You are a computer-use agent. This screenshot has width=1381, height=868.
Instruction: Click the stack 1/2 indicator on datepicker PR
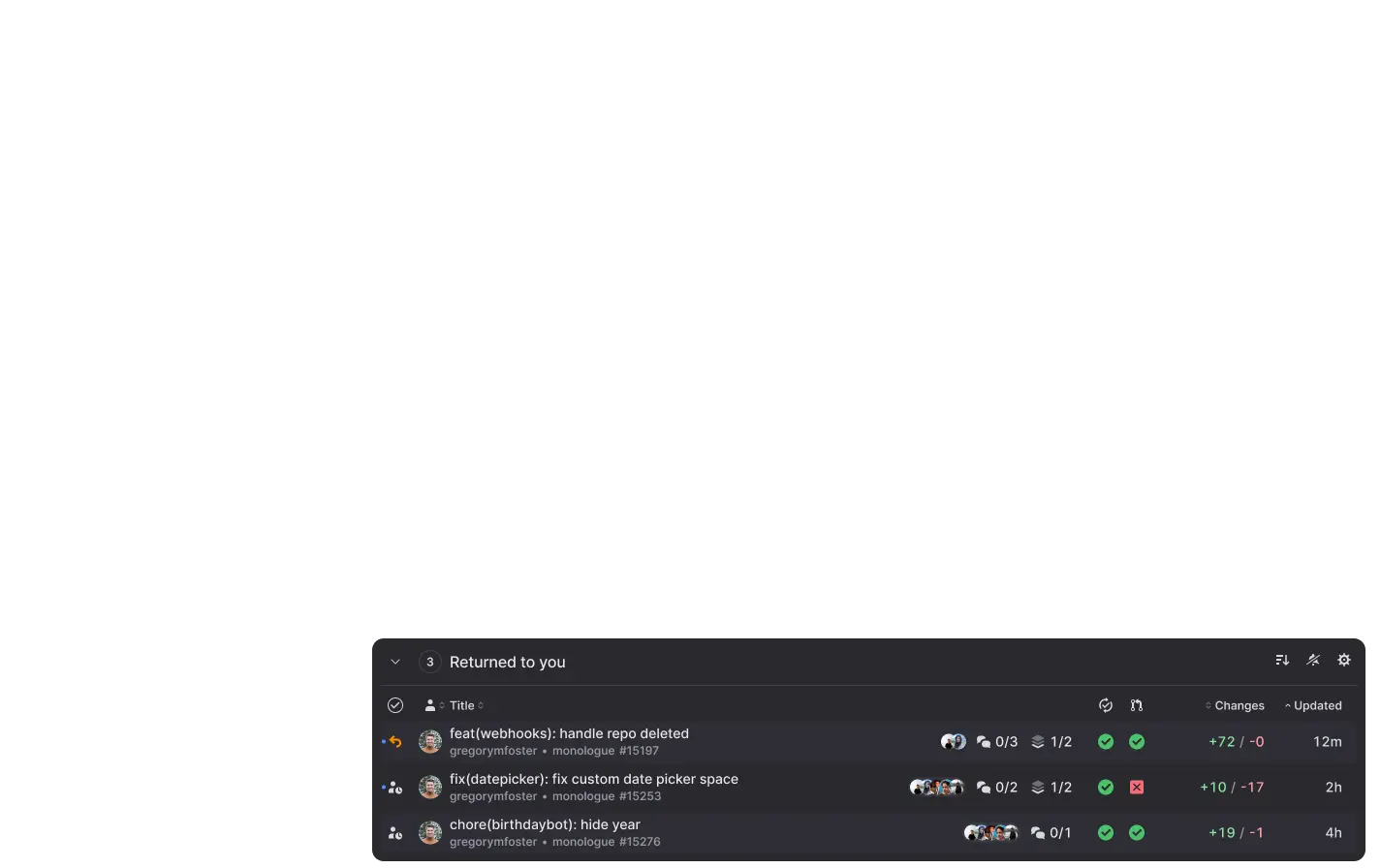1051,788
